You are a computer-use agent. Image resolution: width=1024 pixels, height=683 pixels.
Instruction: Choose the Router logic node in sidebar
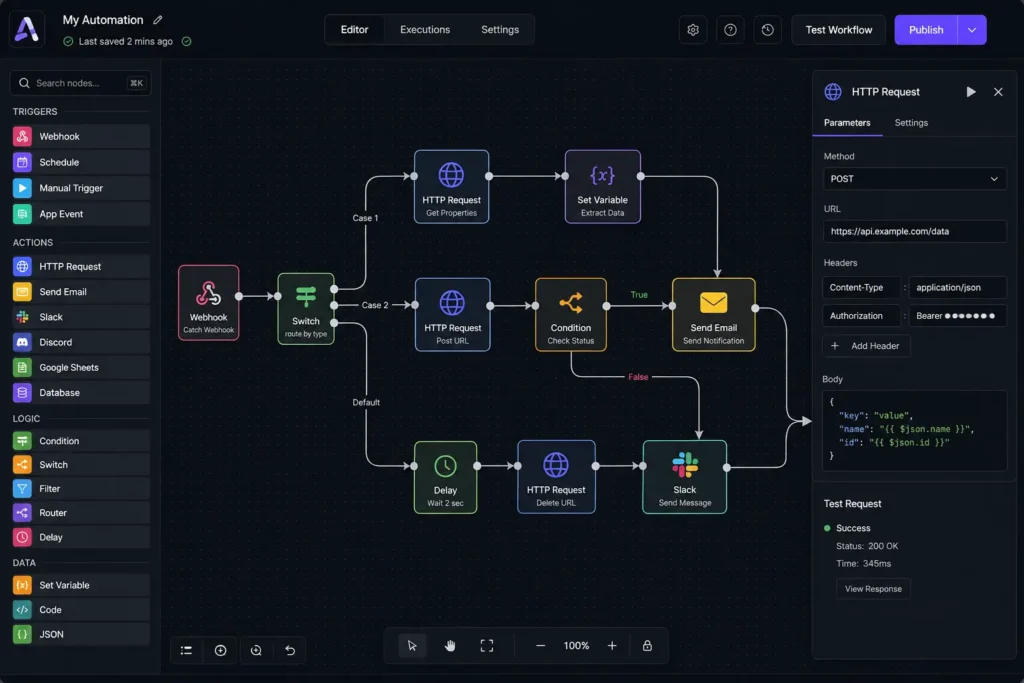[81, 513]
